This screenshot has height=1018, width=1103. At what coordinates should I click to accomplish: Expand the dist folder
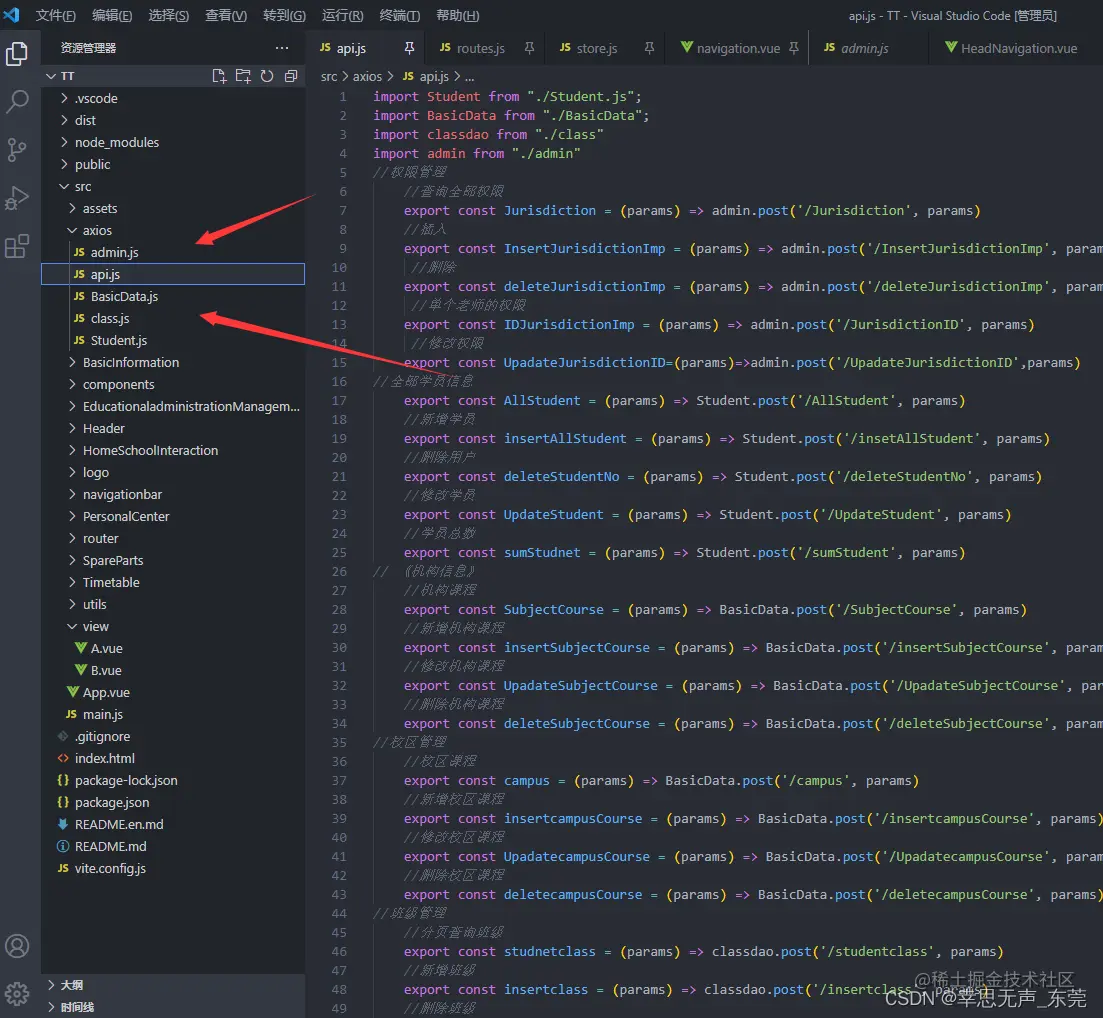(173, 120)
